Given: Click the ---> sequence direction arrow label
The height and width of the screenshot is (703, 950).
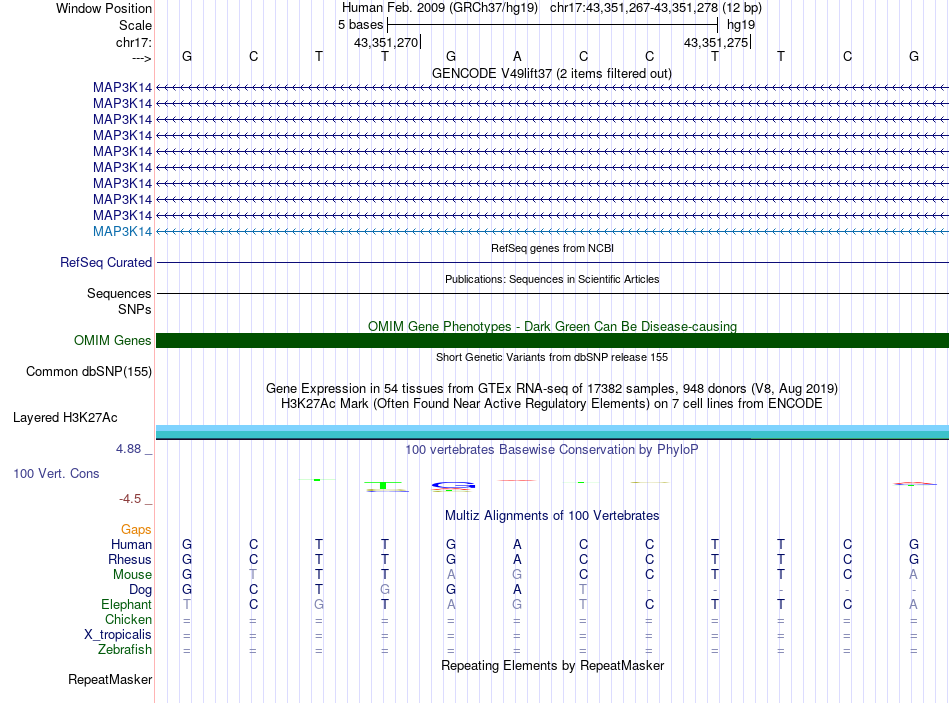Looking at the screenshot, I should coord(141,58).
